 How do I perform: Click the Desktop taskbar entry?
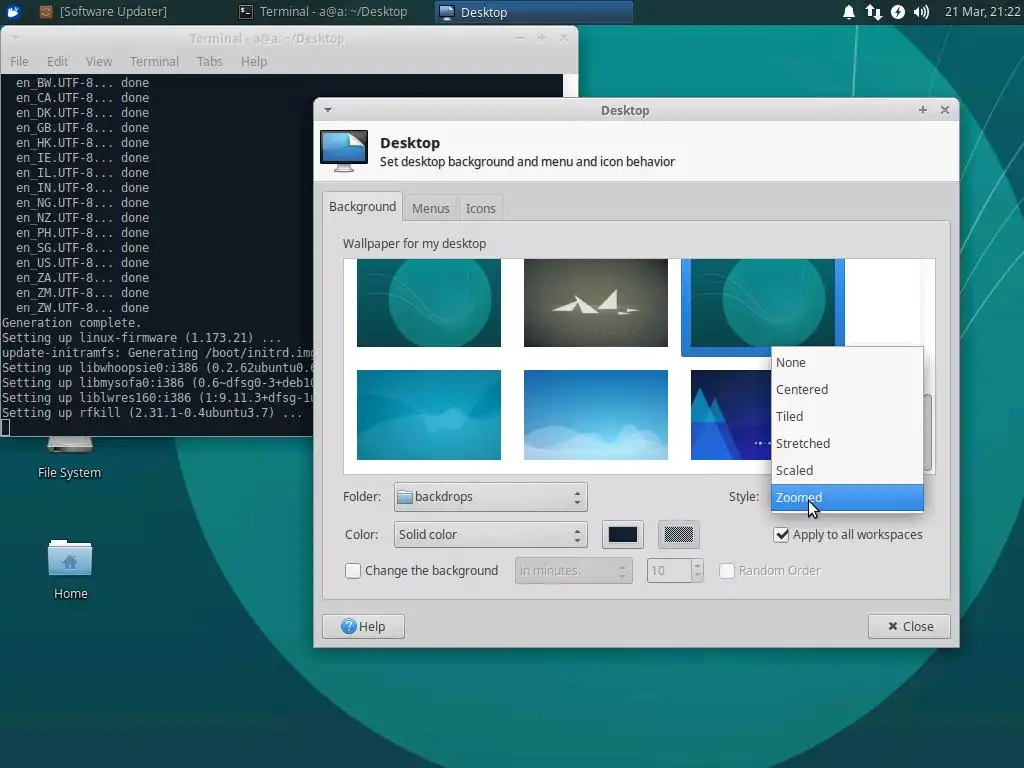coord(533,12)
